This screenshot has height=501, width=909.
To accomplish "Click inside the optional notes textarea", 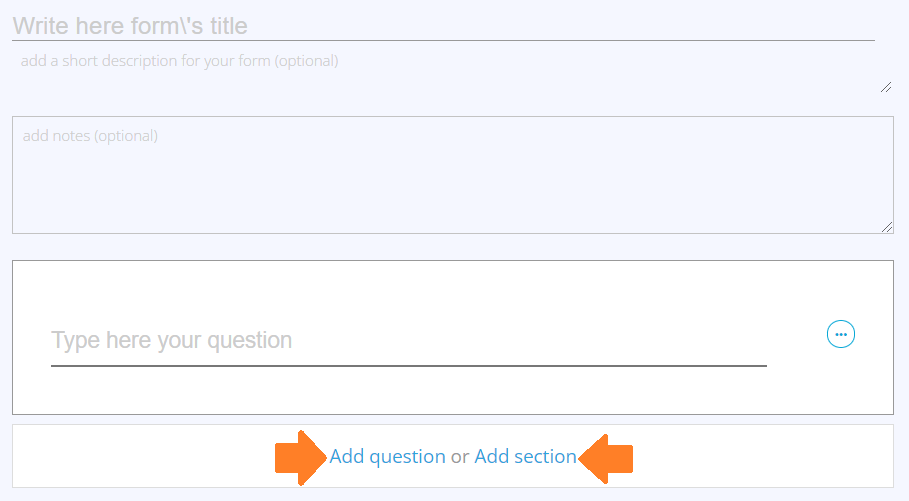I will point(453,175).
